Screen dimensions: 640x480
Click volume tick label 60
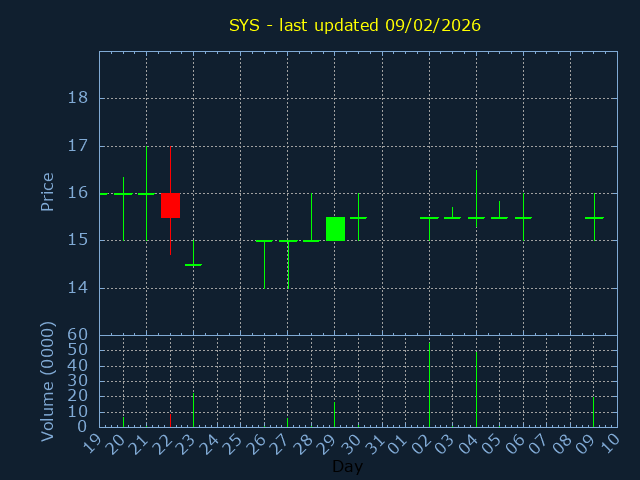point(77,335)
